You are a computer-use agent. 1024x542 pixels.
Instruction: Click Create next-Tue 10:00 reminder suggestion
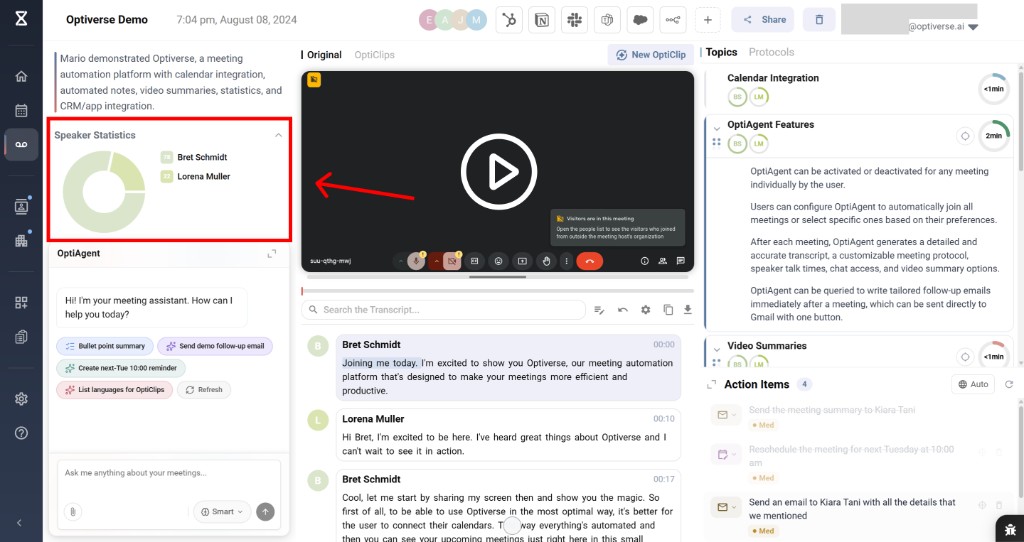[x=121, y=368]
